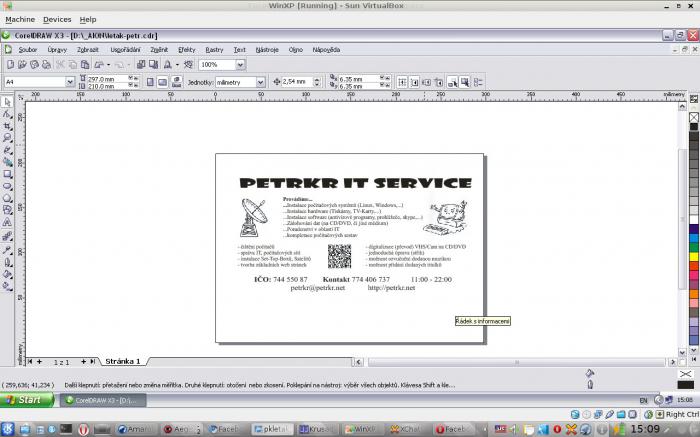The height and width of the screenshot is (437, 700).
Task: Select the Freehand drawing tool
Action: pos(7,150)
